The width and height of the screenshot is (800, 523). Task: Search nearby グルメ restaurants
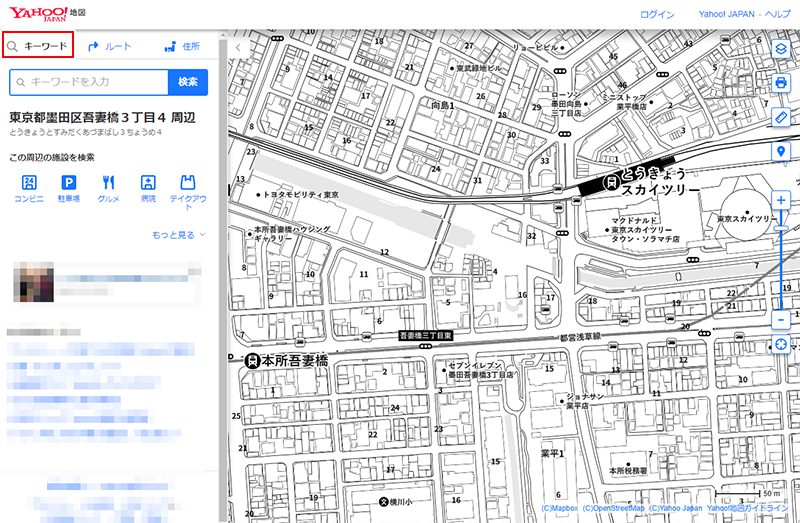108,188
